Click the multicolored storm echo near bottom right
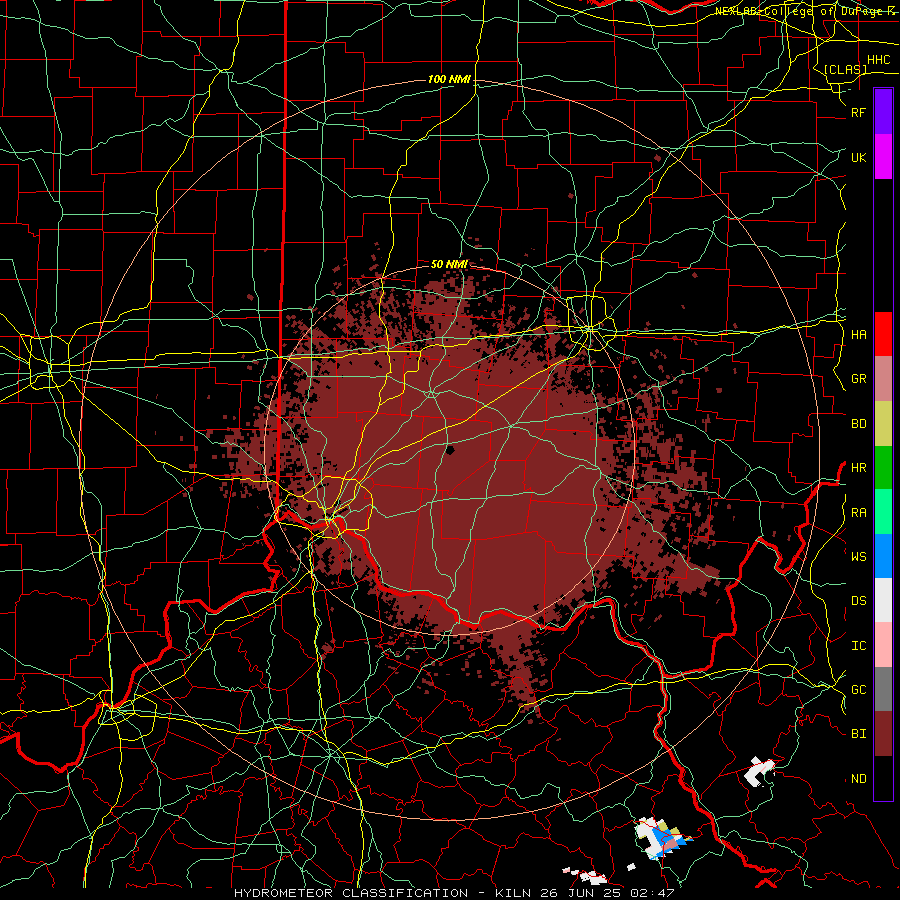The image size is (900, 900). pyautogui.click(x=662, y=839)
